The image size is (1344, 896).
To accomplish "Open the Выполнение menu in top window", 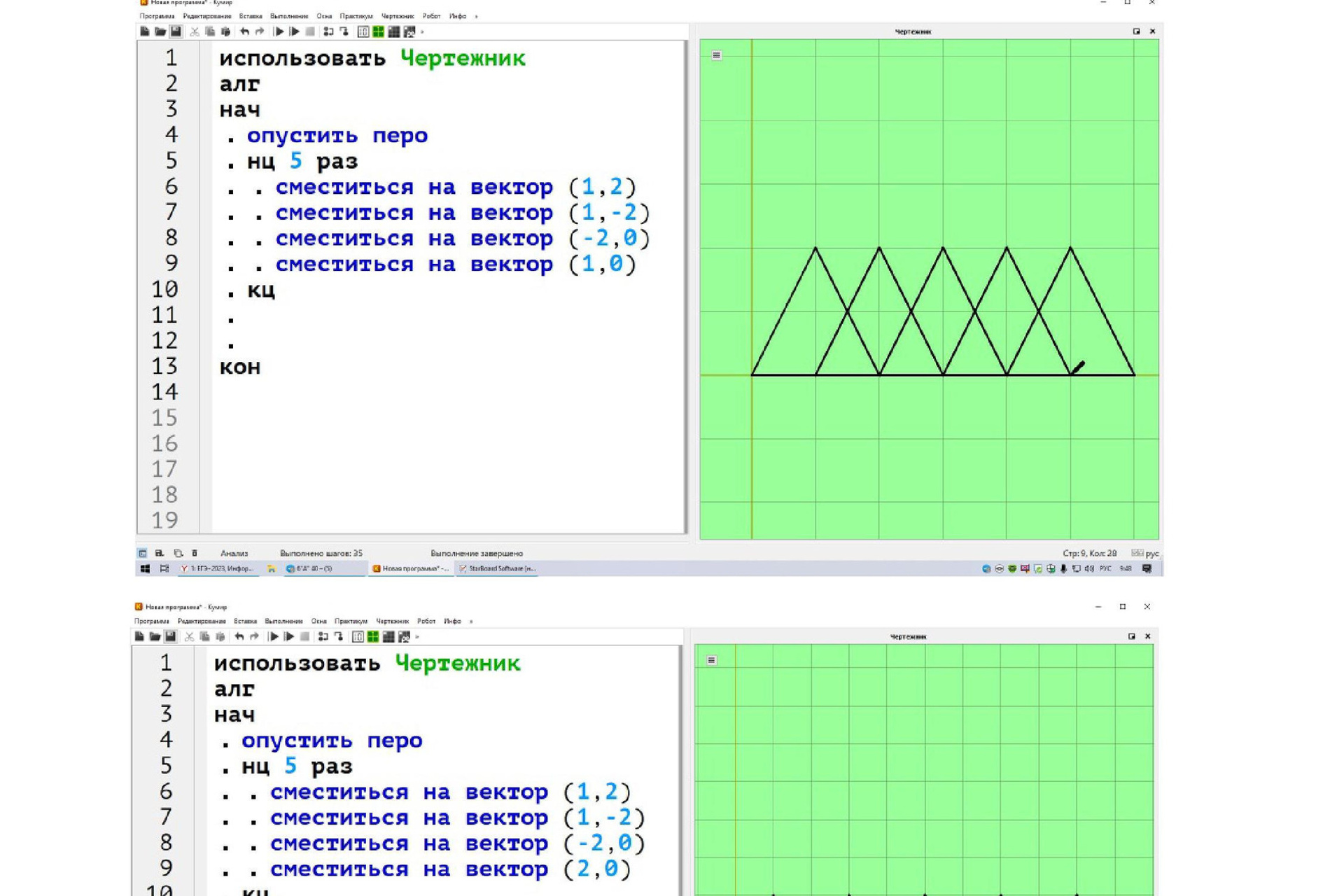I will pyautogui.click(x=288, y=16).
